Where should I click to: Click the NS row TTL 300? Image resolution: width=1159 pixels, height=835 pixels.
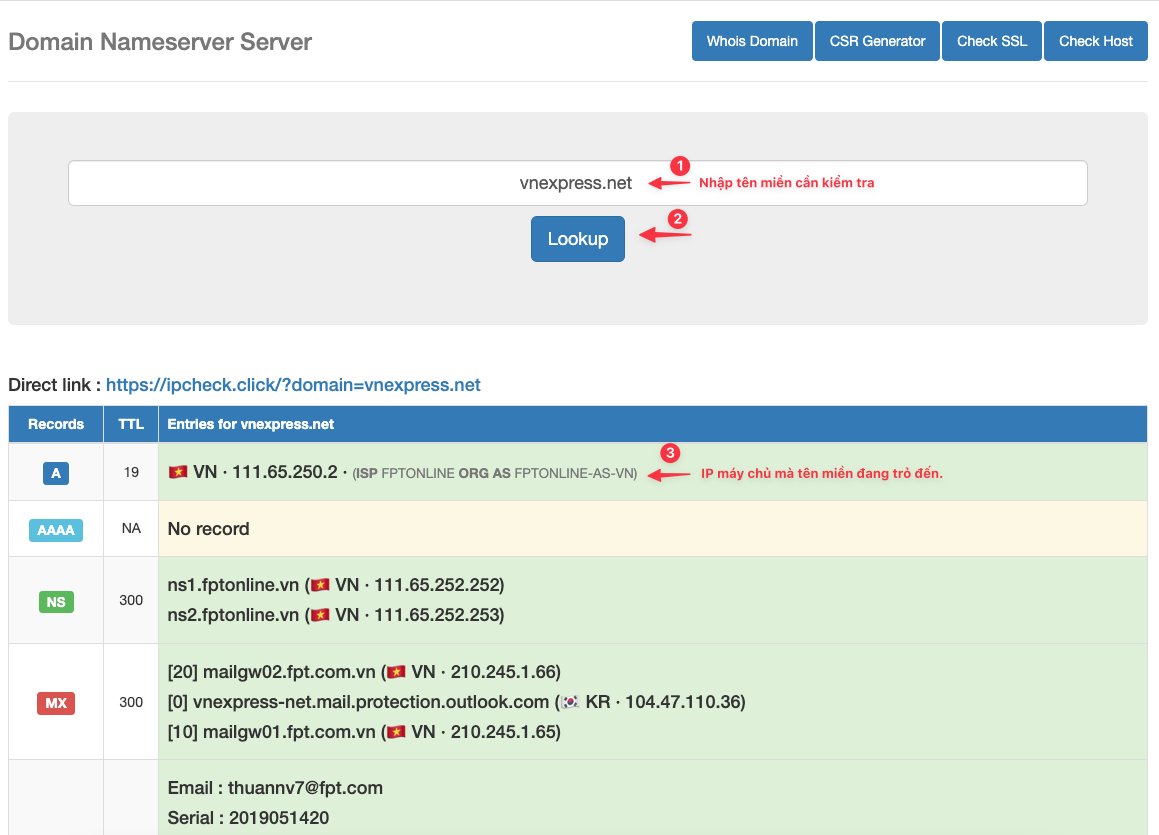tap(131, 600)
